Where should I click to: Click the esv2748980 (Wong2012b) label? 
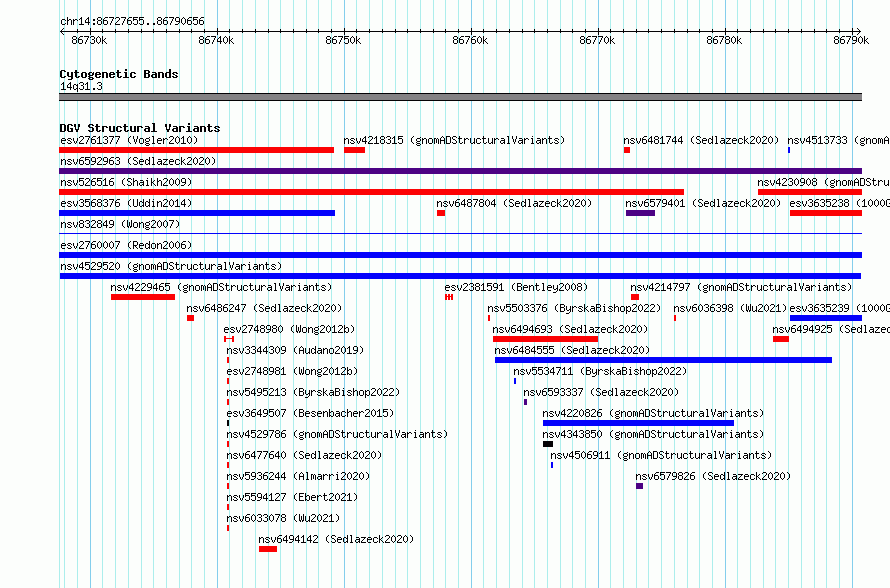pyautogui.click(x=289, y=329)
